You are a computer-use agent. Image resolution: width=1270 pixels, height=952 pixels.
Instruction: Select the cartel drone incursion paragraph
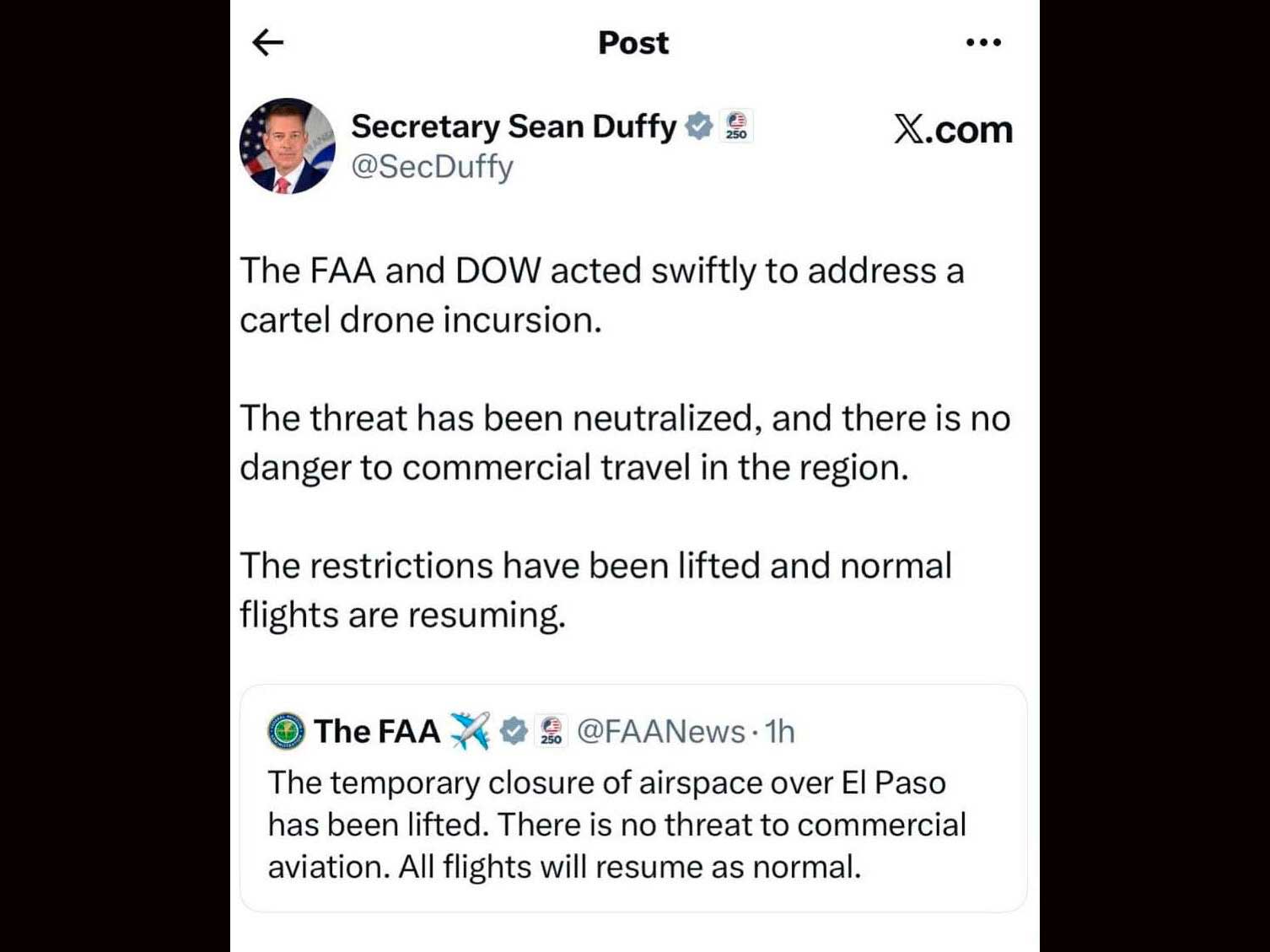coord(601,295)
